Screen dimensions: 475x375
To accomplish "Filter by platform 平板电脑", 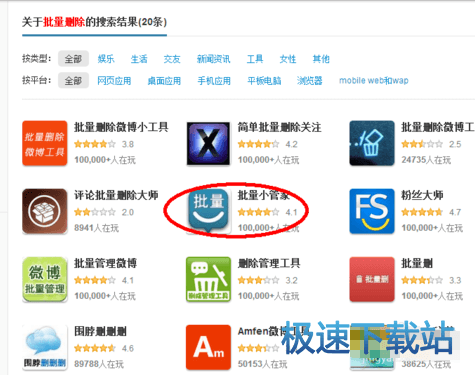I will pyautogui.click(x=264, y=81).
